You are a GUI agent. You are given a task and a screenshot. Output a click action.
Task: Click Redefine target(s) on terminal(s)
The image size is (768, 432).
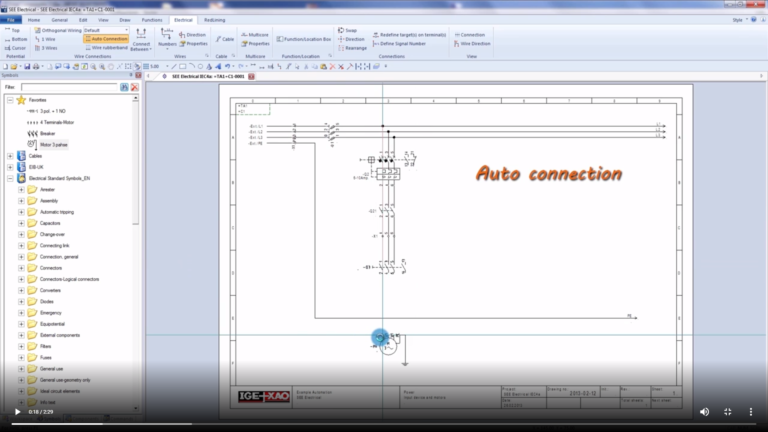click(409, 35)
